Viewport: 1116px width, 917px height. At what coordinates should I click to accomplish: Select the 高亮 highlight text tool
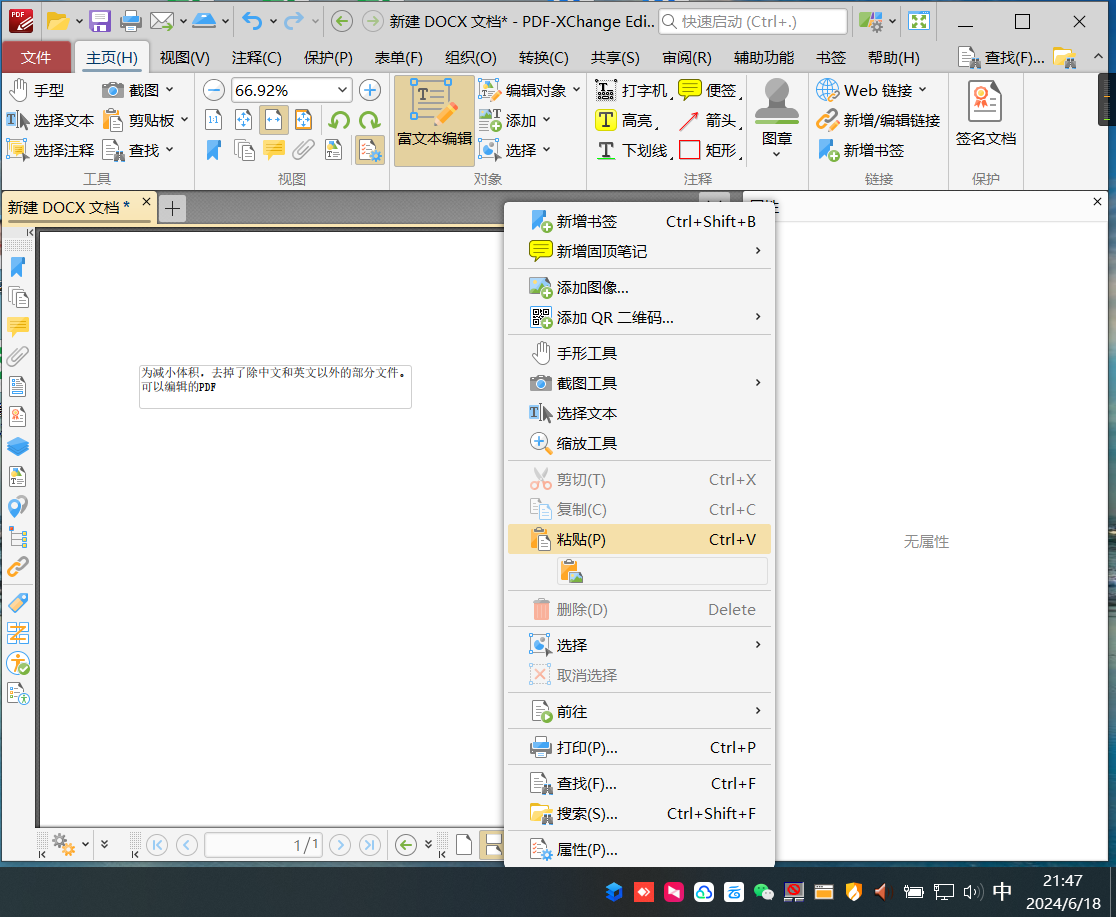624,120
